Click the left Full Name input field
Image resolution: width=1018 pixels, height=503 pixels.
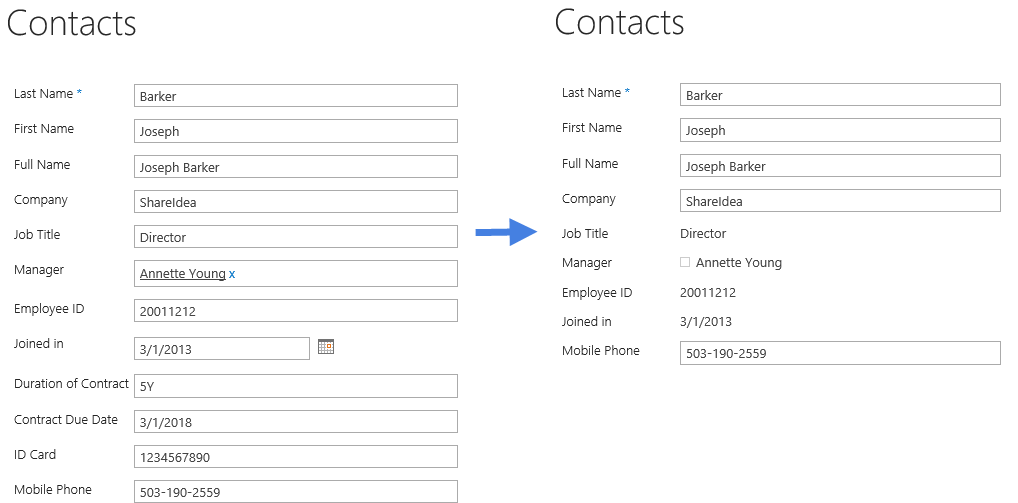[x=295, y=166]
